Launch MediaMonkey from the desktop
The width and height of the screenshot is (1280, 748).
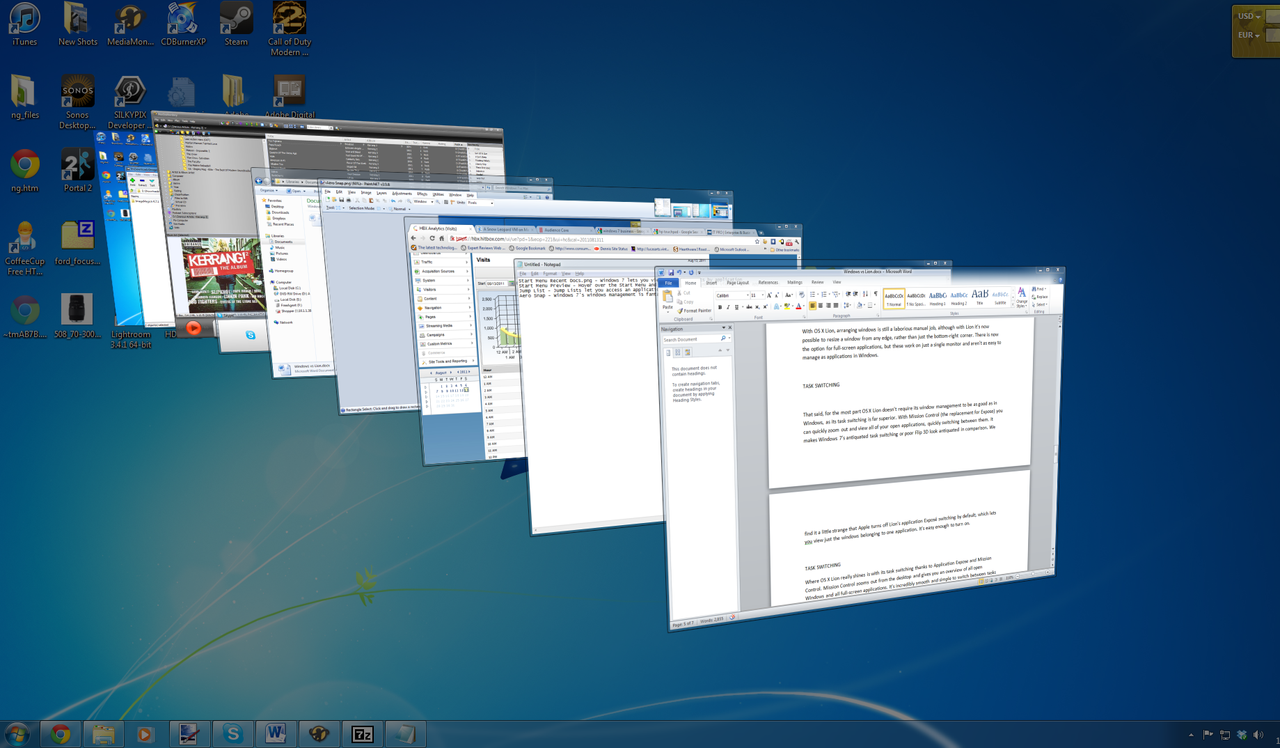[x=130, y=24]
